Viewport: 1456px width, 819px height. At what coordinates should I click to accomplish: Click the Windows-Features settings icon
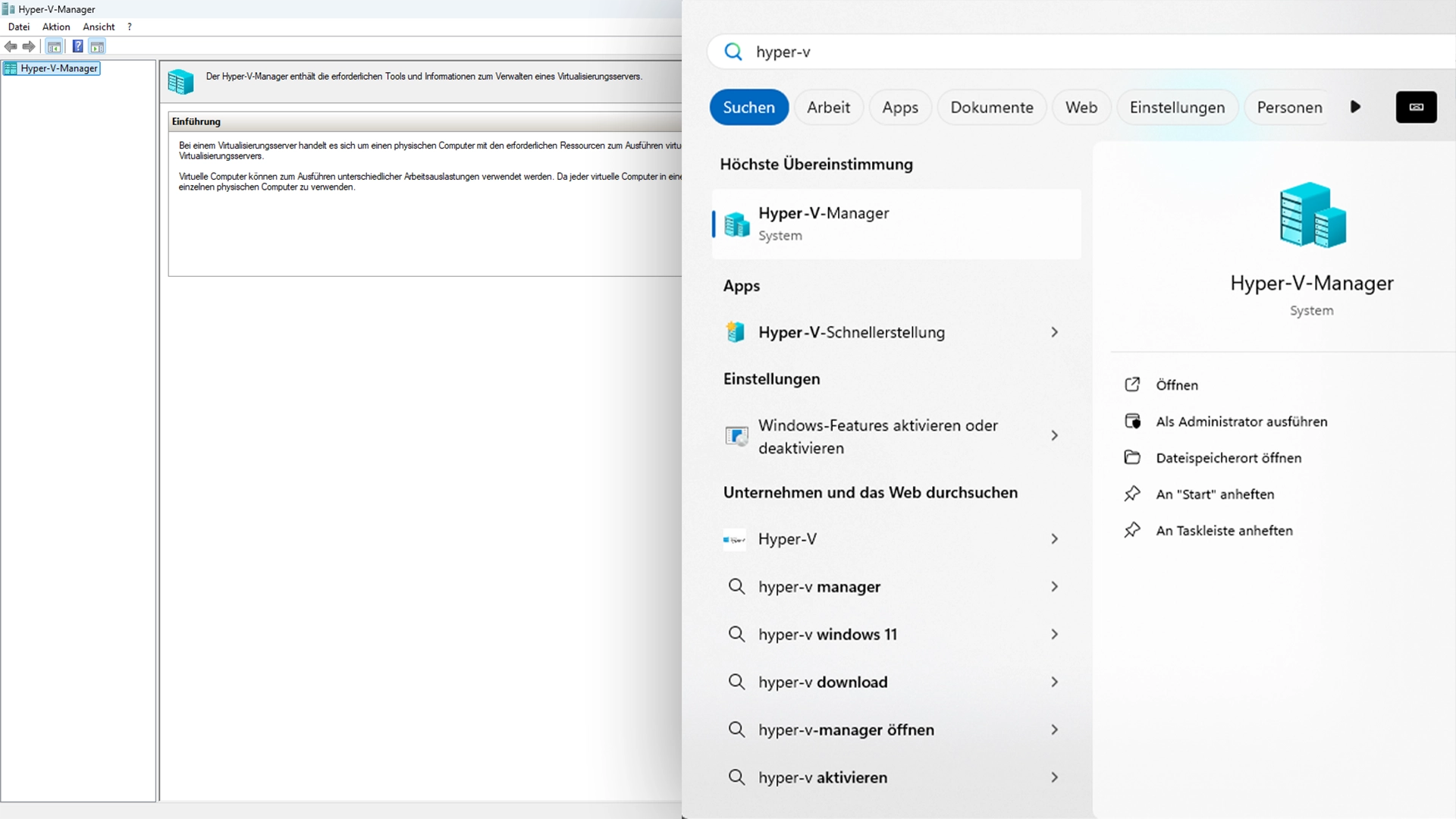click(x=736, y=436)
